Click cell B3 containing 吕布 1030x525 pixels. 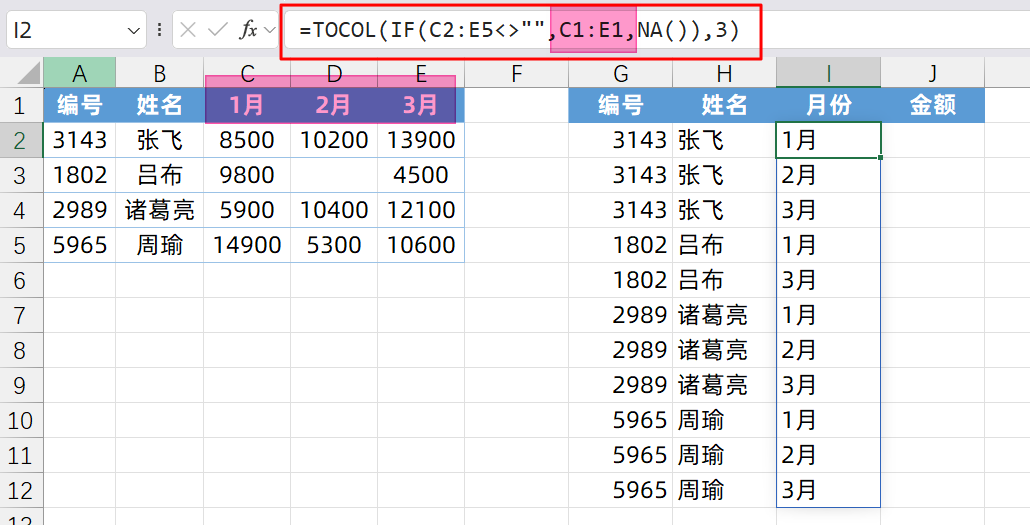coord(160,175)
